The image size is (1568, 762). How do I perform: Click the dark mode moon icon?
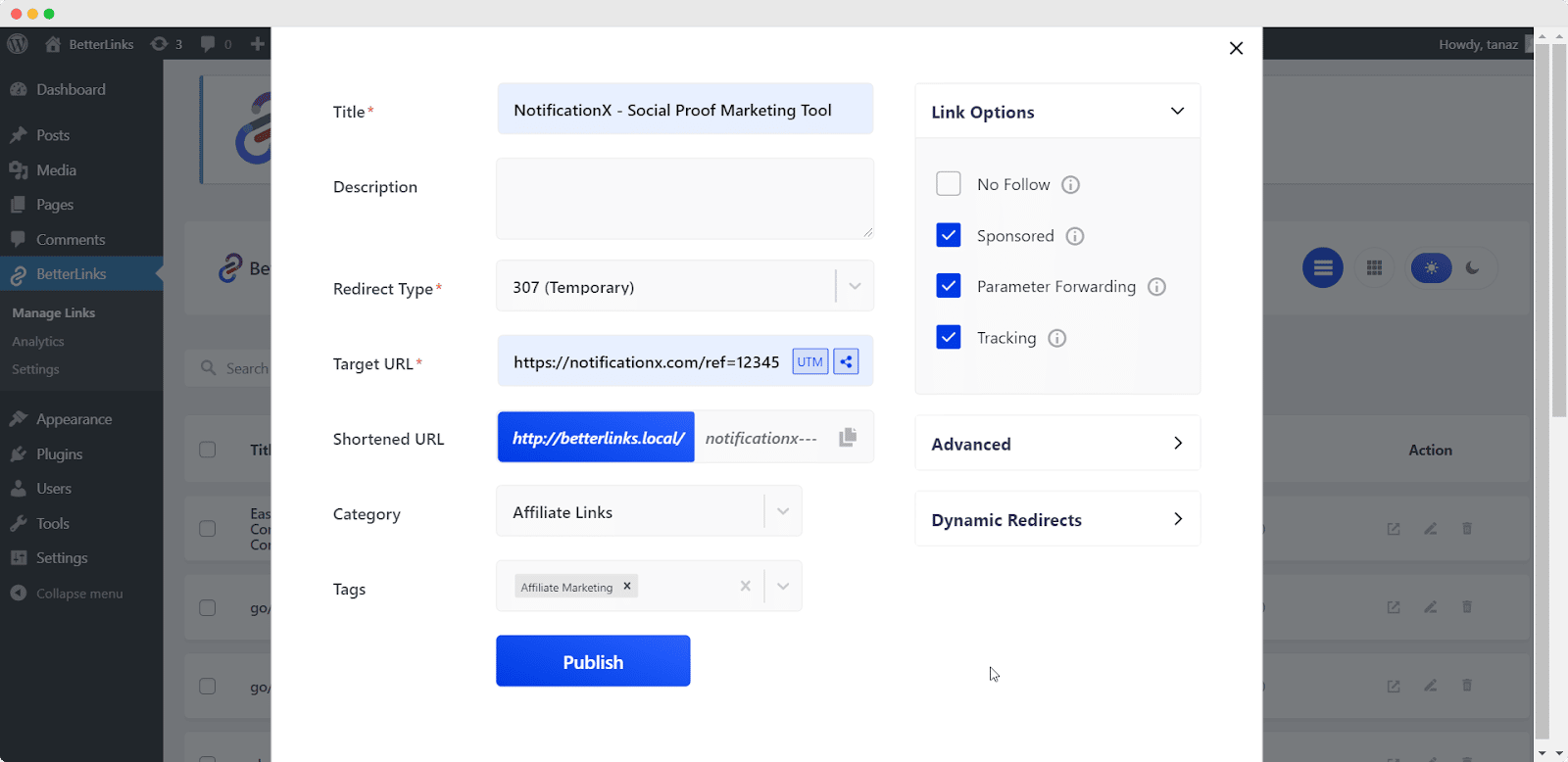1472,267
